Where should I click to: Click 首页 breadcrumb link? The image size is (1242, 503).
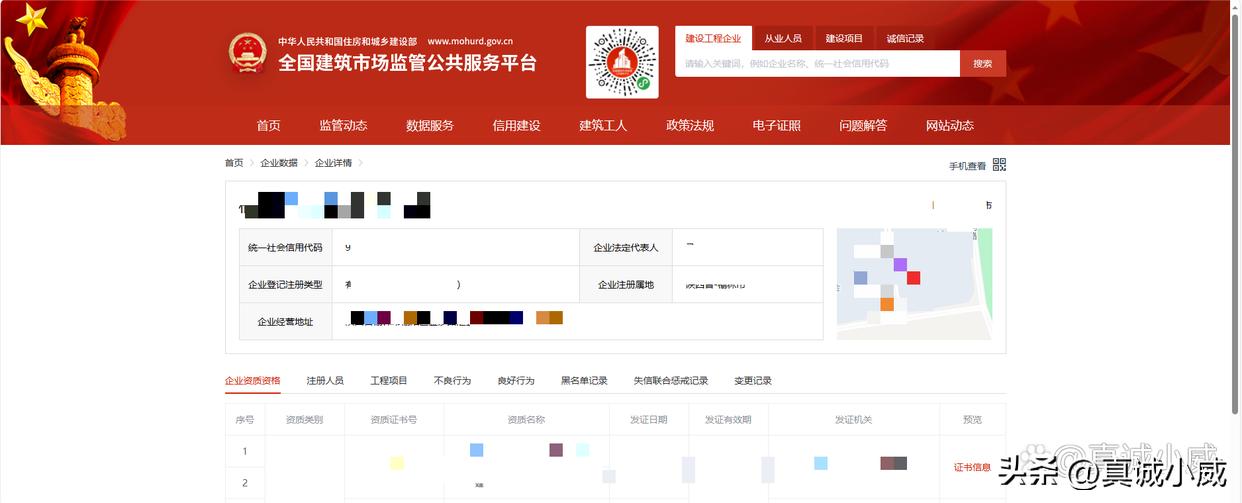[x=234, y=163]
